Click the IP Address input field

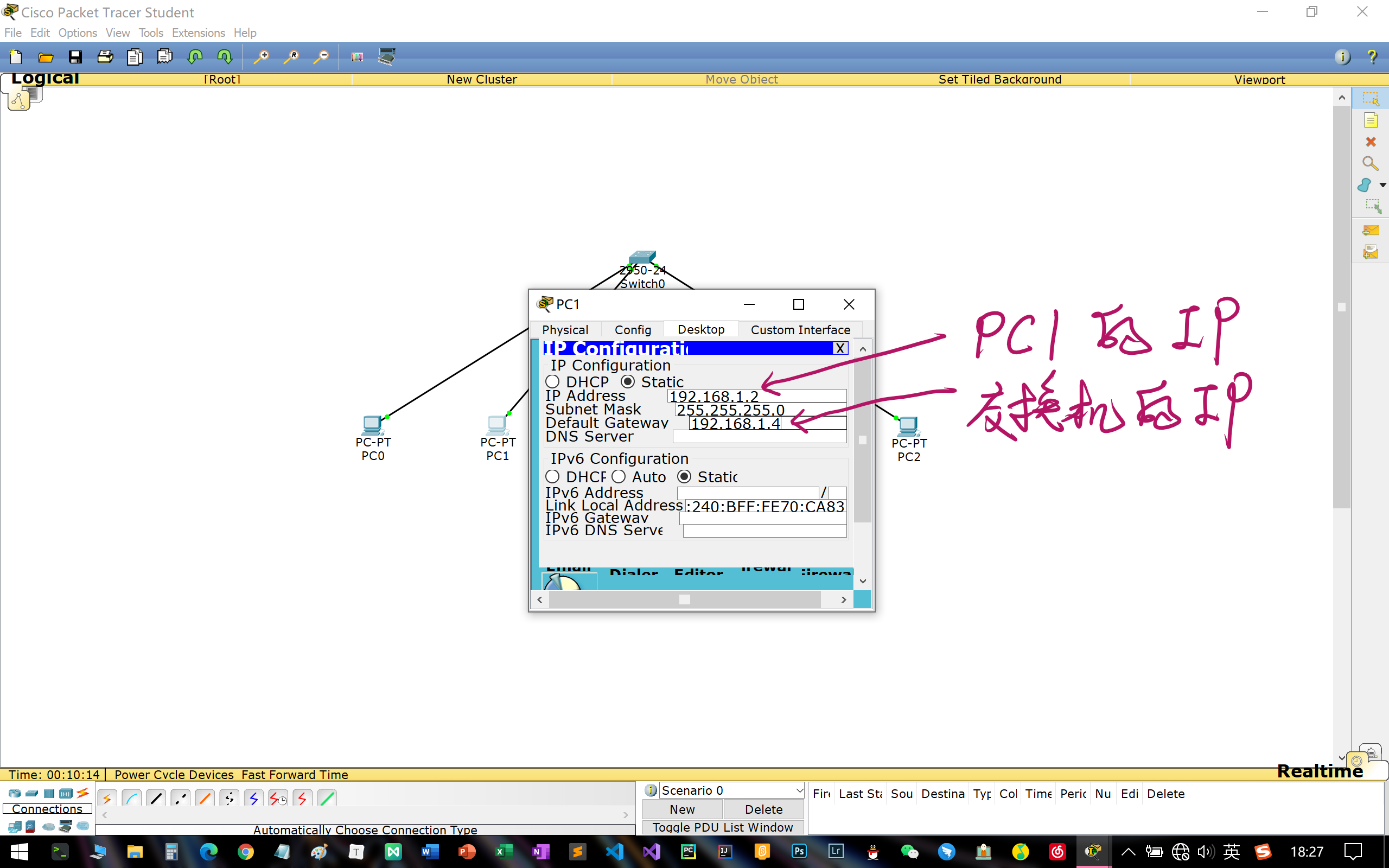point(756,396)
